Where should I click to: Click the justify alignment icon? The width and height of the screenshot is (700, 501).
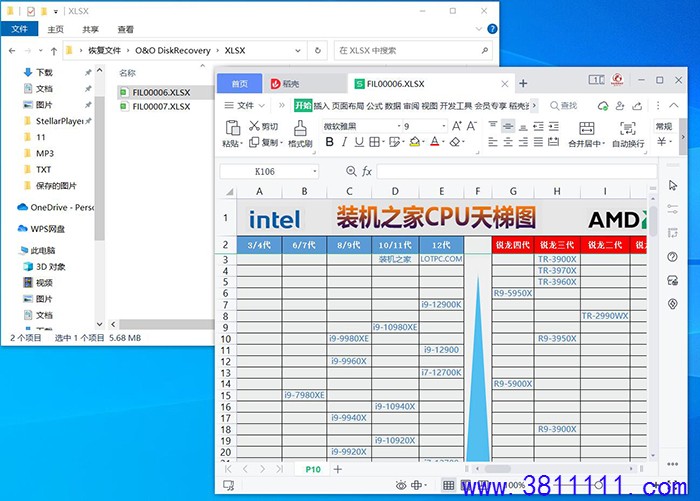pos(538,142)
